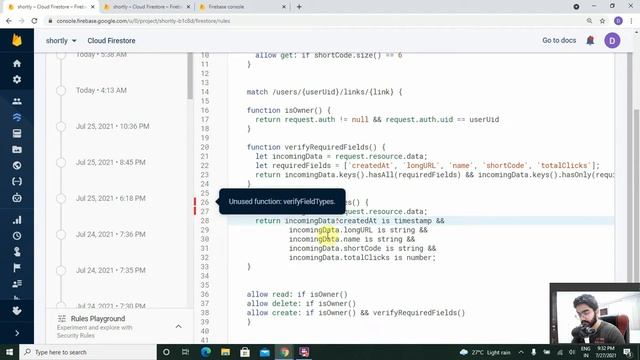Open notifications bell icon
640x360 pixels.
(x=590, y=40)
